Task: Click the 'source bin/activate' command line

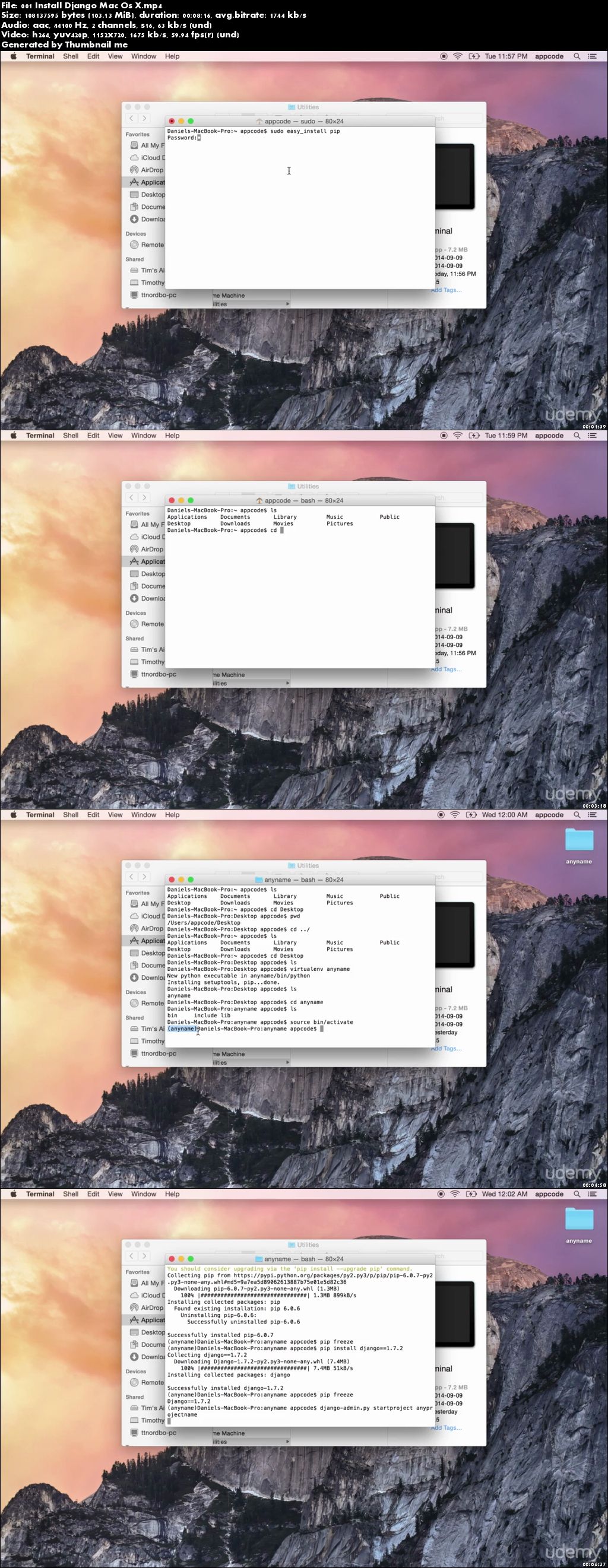Action: (x=260, y=1022)
